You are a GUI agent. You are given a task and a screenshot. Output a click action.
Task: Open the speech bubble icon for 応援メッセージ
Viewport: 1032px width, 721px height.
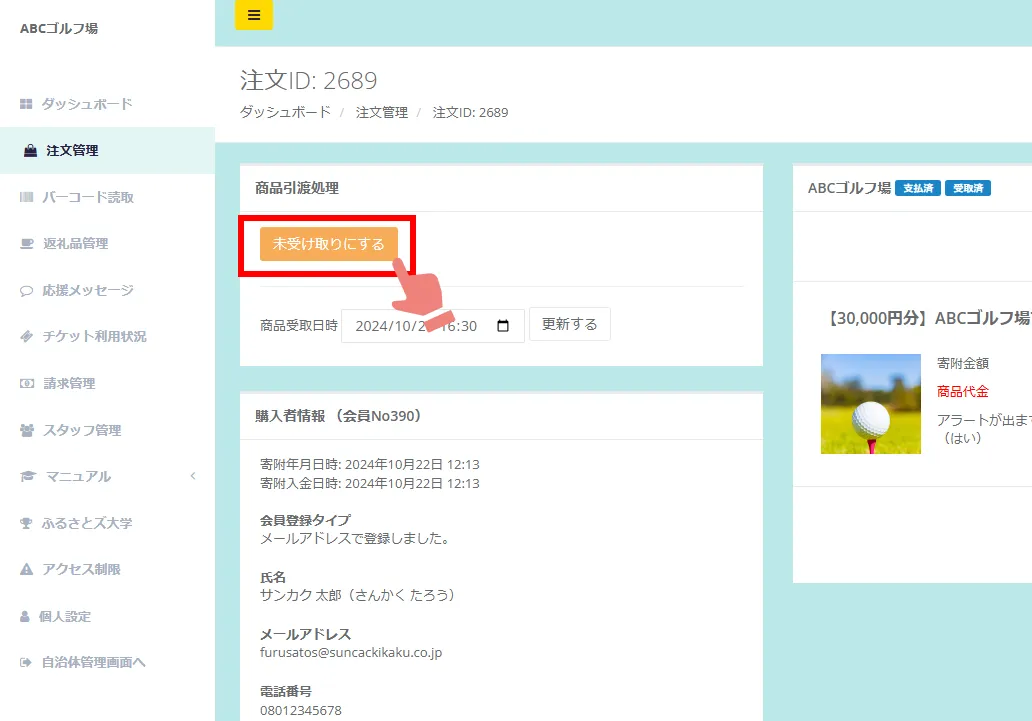click(x=27, y=291)
